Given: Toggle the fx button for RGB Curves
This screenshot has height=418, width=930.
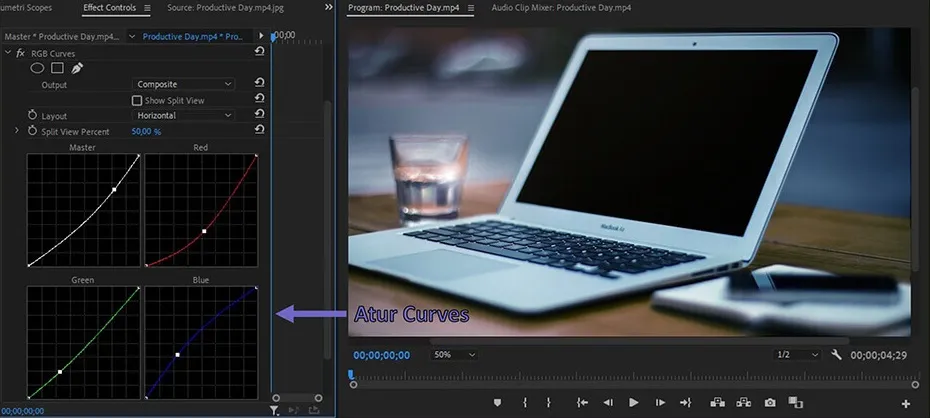Looking at the screenshot, I should (20, 53).
